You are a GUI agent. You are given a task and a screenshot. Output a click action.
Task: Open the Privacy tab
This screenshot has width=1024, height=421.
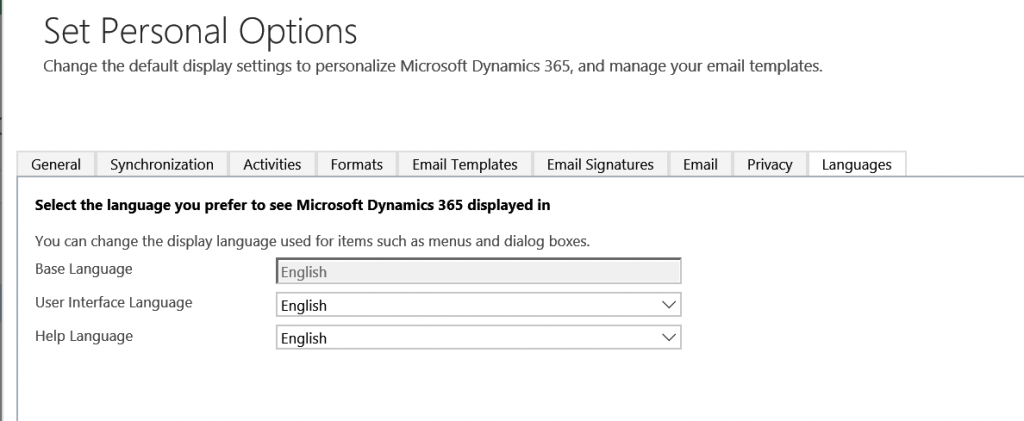[x=769, y=164]
